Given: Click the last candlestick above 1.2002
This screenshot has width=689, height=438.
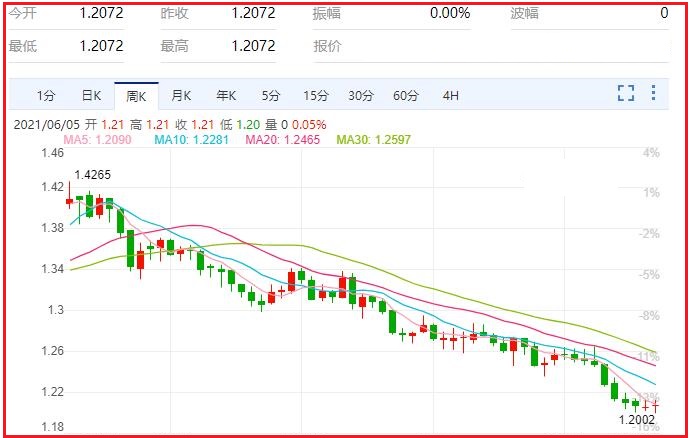Looking at the screenshot, I should [655, 405].
